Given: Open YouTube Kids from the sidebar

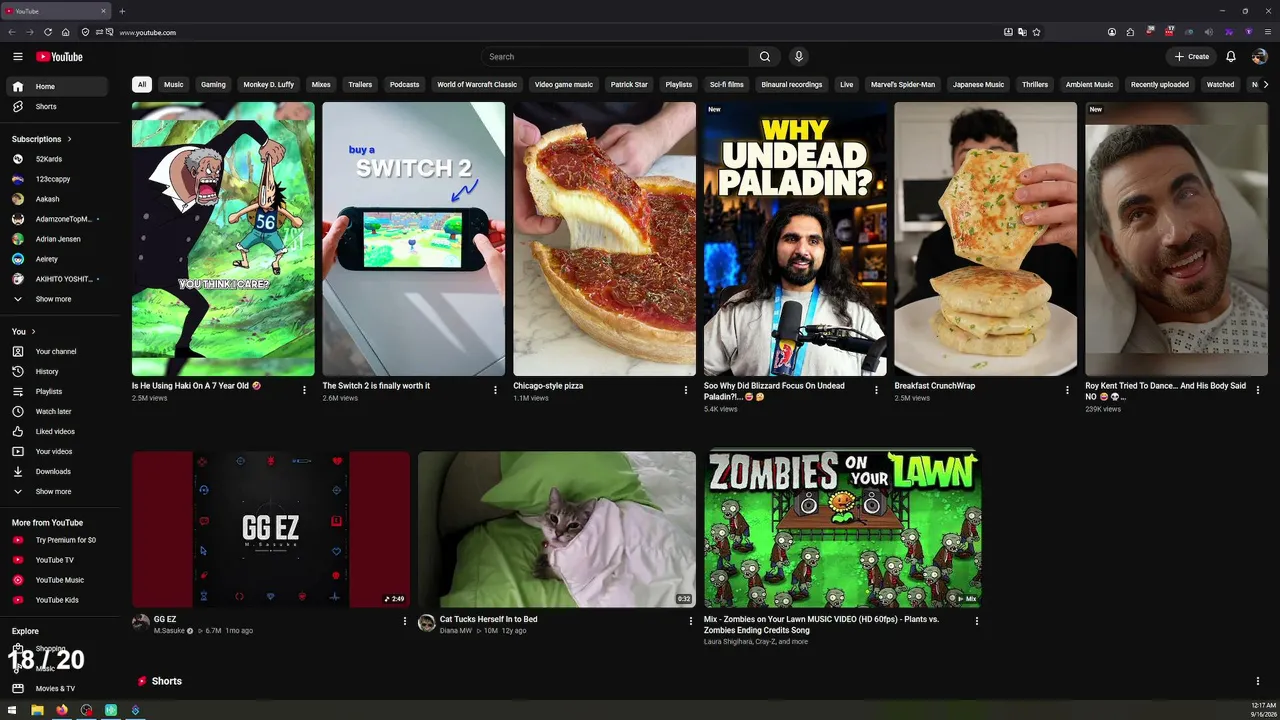Looking at the screenshot, I should coord(60,600).
